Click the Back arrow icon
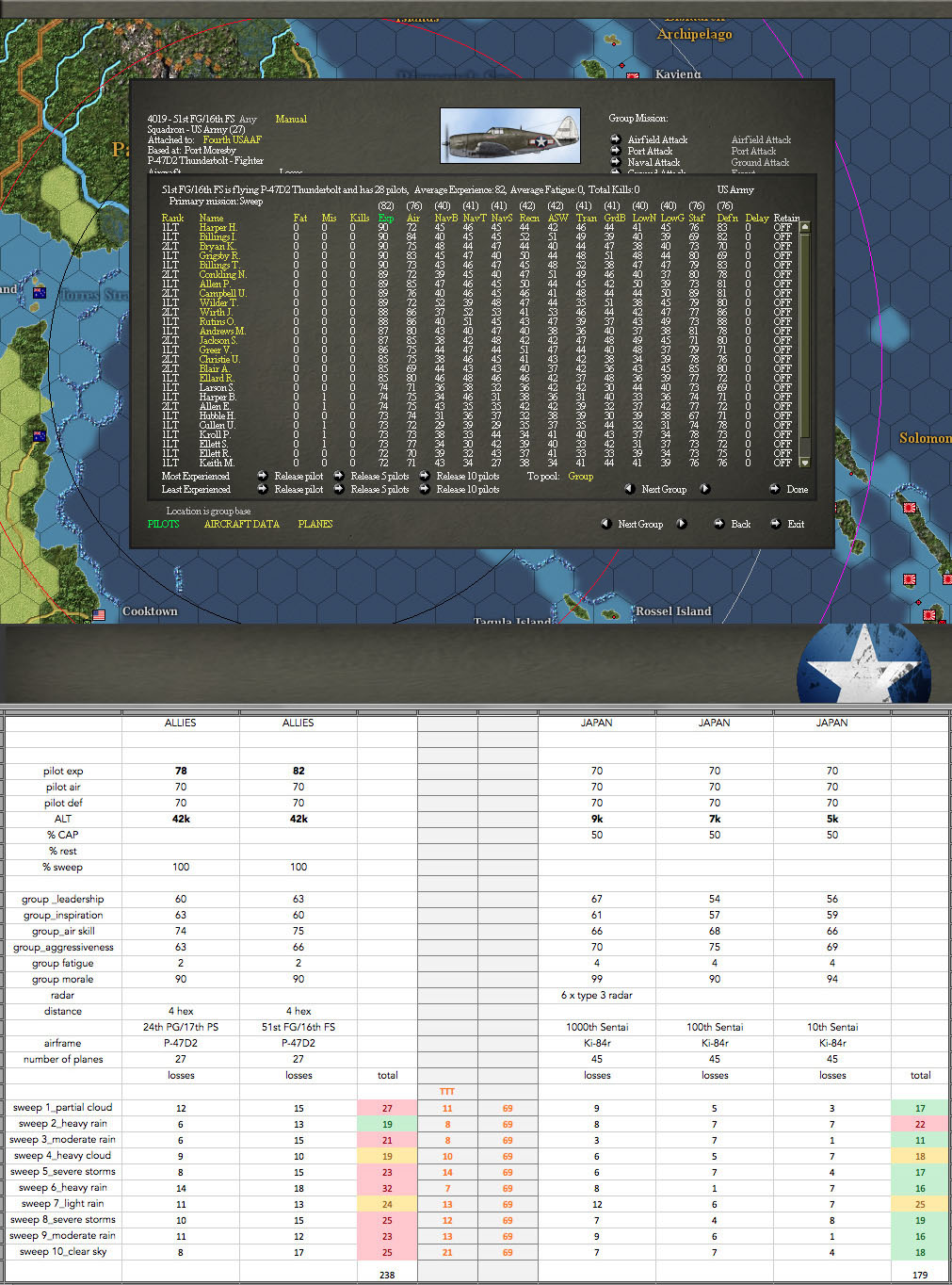Image resolution: width=952 pixels, height=1285 pixels. (718, 524)
